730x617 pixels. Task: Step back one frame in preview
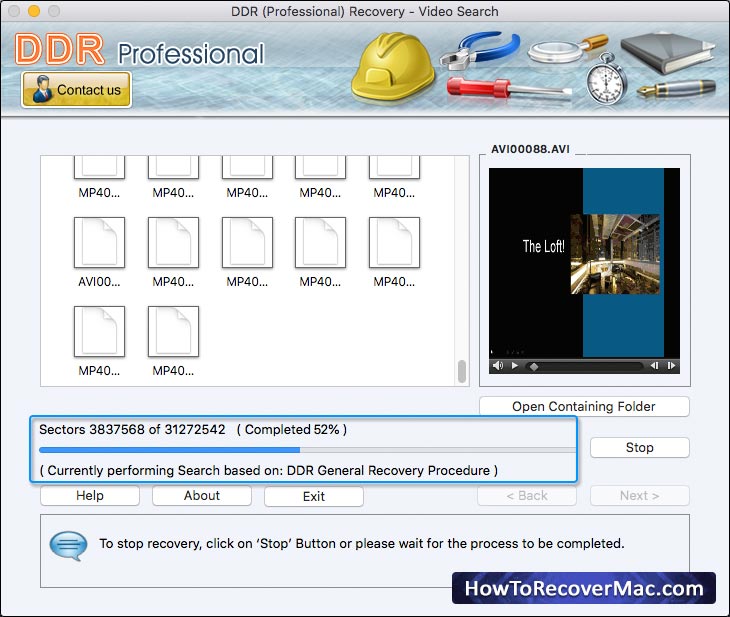click(x=655, y=366)
